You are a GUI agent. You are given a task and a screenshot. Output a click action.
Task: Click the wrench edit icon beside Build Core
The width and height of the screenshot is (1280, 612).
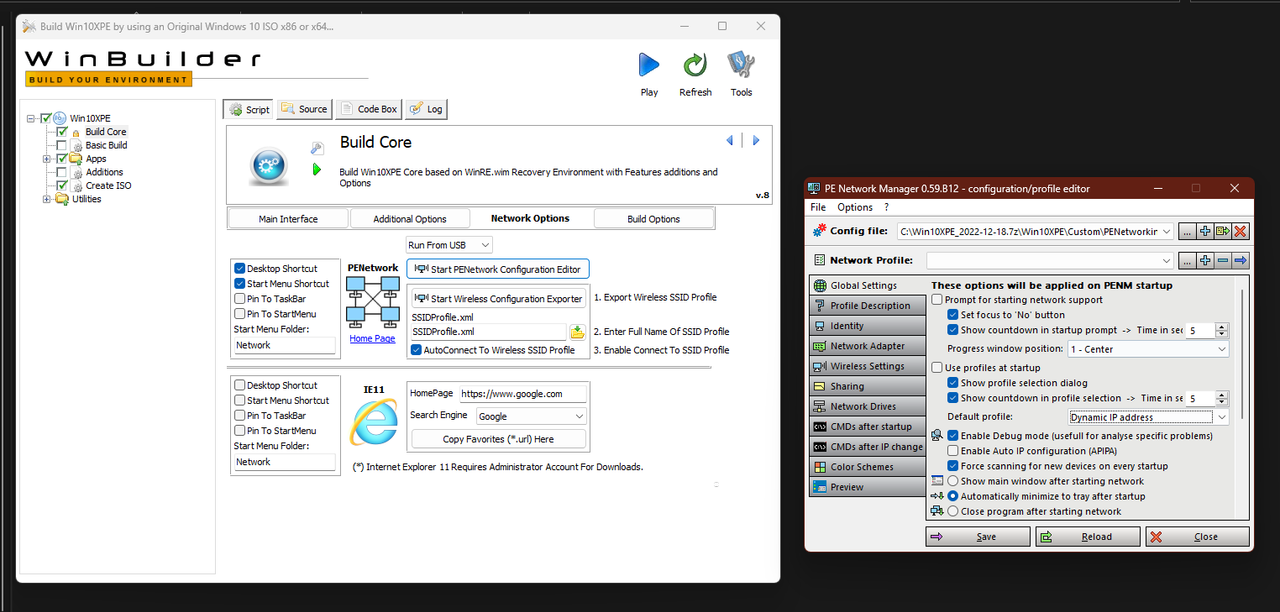tap(317, 147)
